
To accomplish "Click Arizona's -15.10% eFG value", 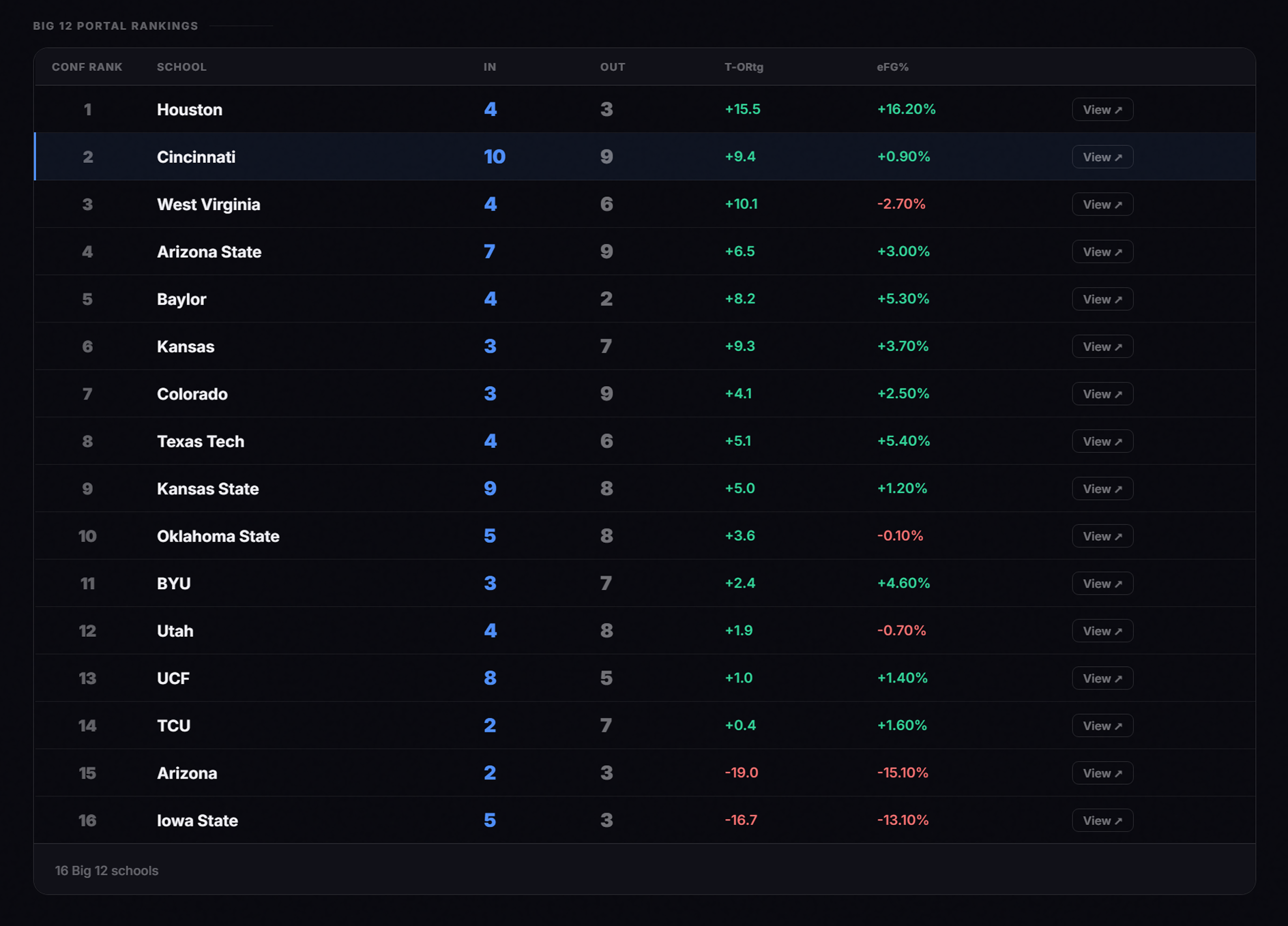I will point(903,773).
